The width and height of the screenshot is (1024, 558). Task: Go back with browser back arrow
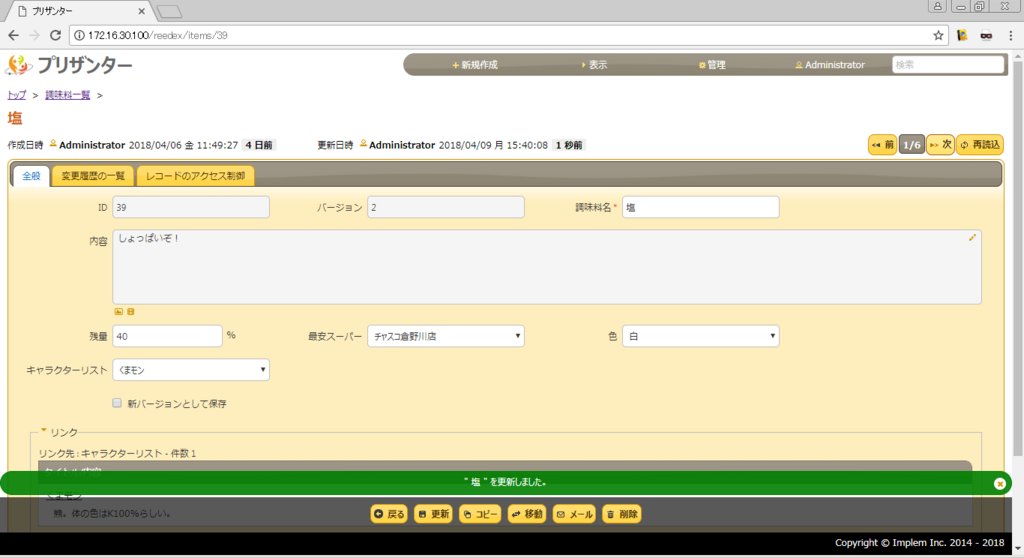pyautogui.click(x=14, y=35)
